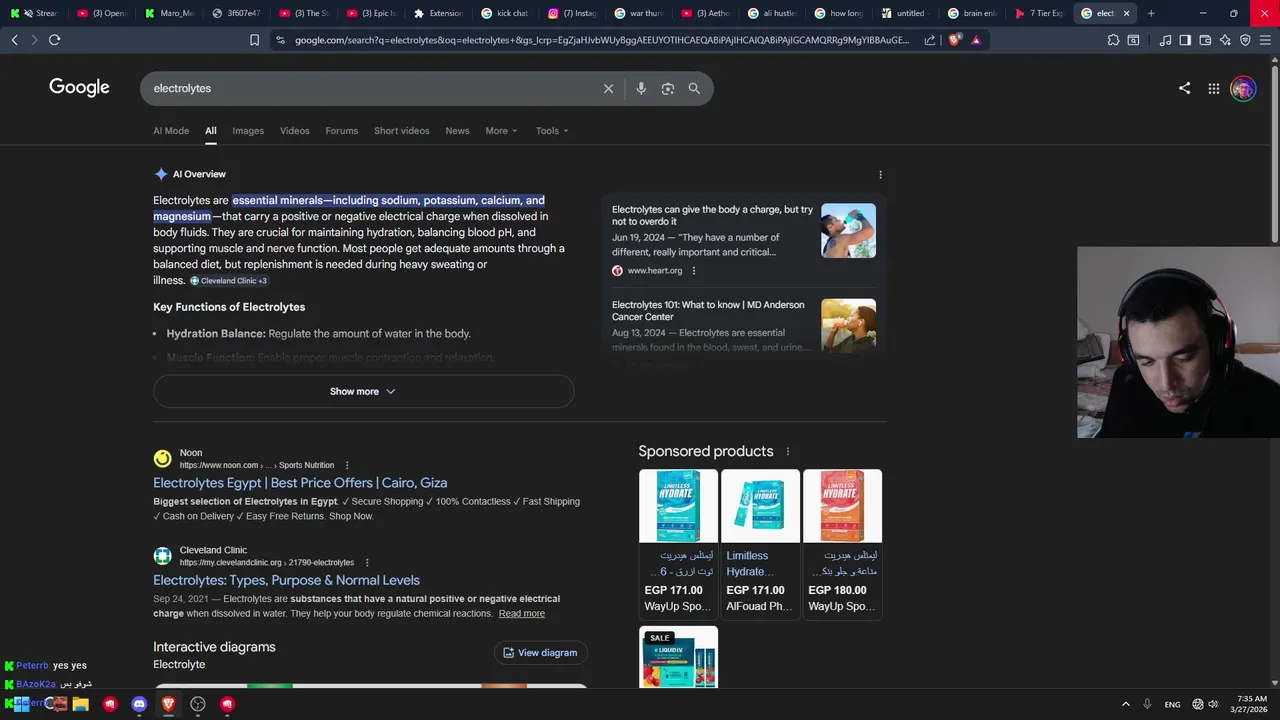
Task: Reload the current Google page
Action: click(54, 40)
